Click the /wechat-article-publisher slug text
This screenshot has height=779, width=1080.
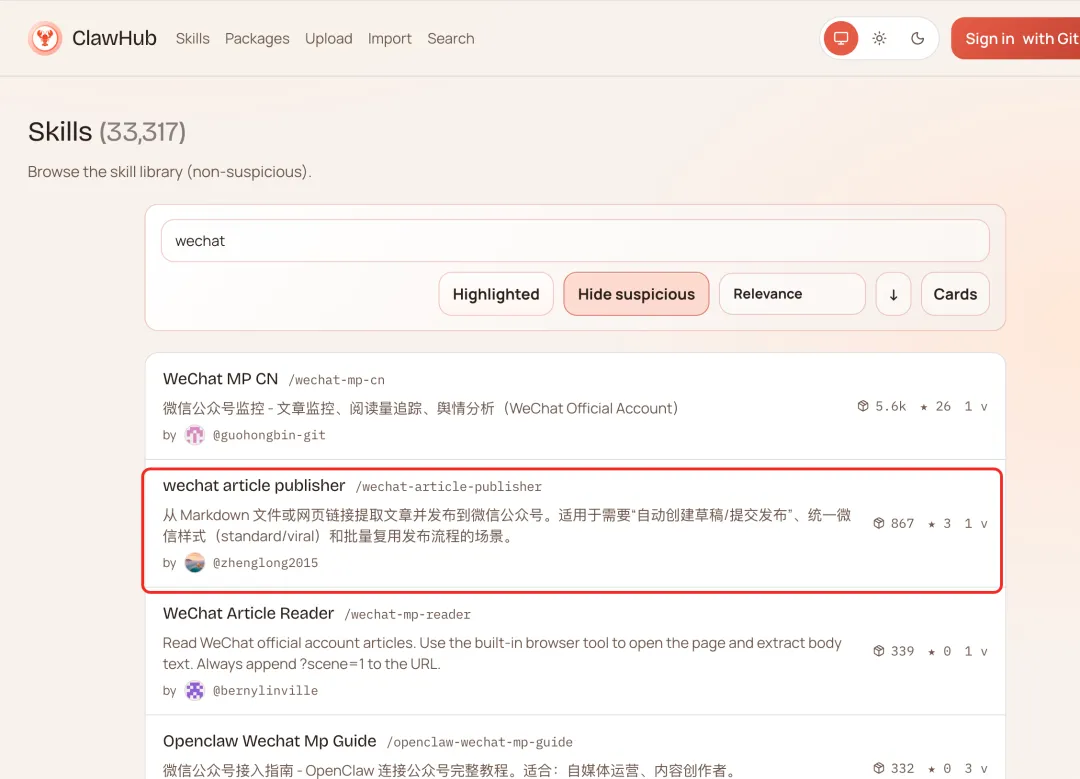(x=448, y=487)
